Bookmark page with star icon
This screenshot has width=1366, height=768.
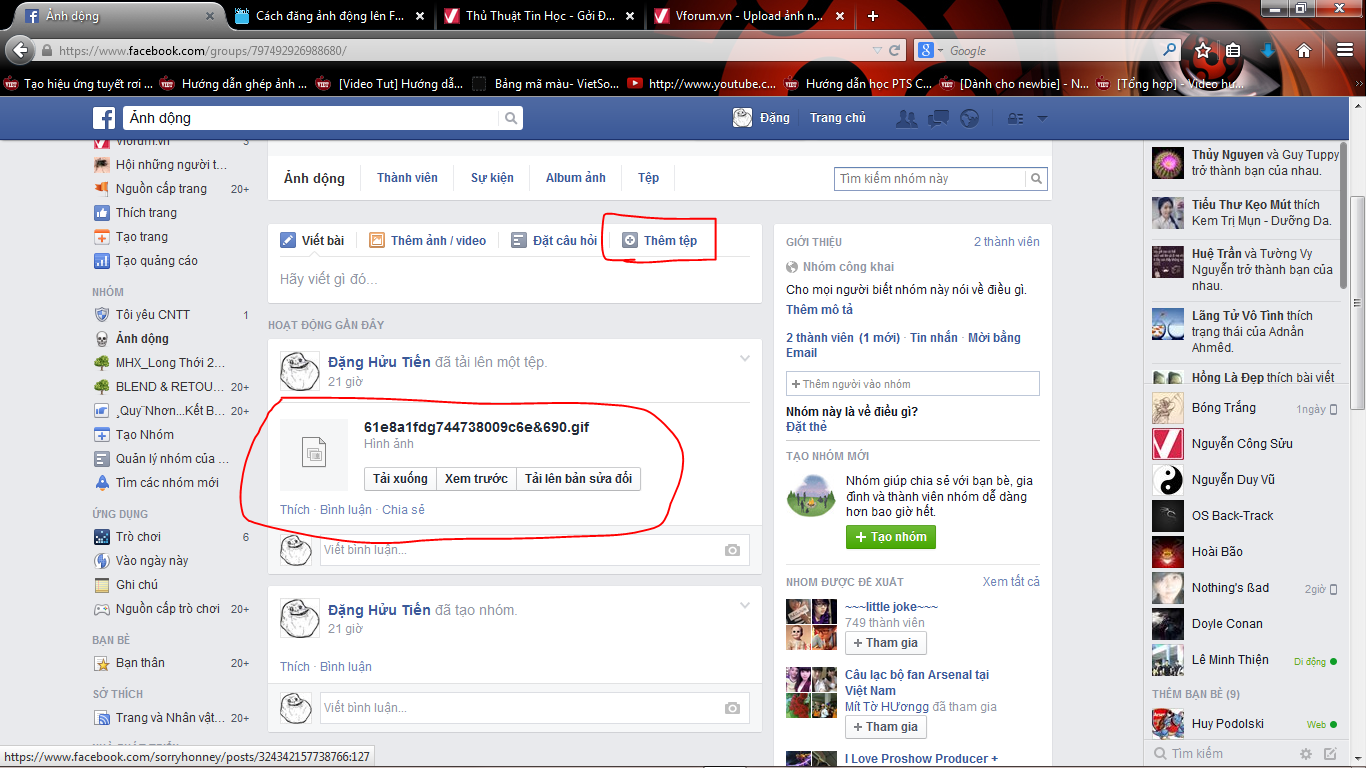[x=1203, y=51]
